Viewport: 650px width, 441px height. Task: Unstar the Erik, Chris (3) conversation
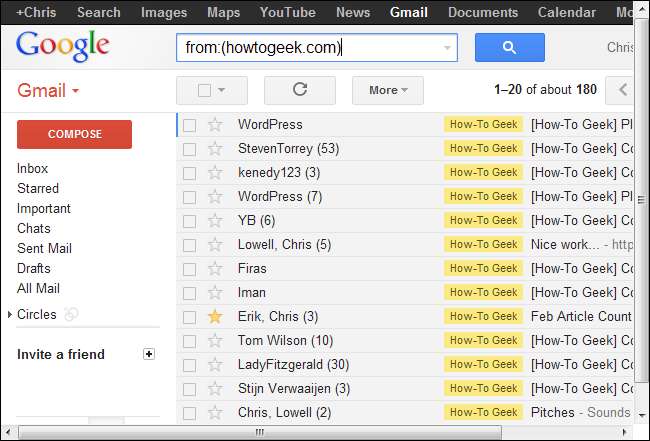pyautogui.click(x=215, y=317)
